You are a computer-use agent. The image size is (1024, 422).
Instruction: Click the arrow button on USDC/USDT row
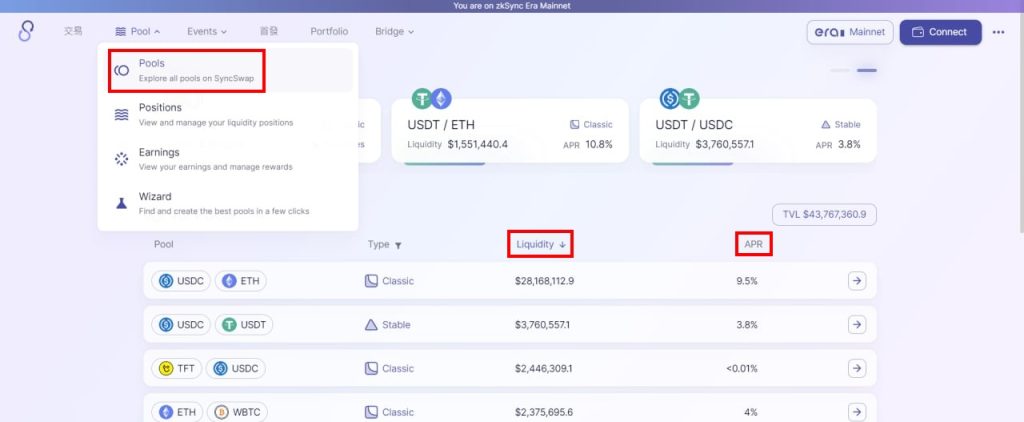856,325
